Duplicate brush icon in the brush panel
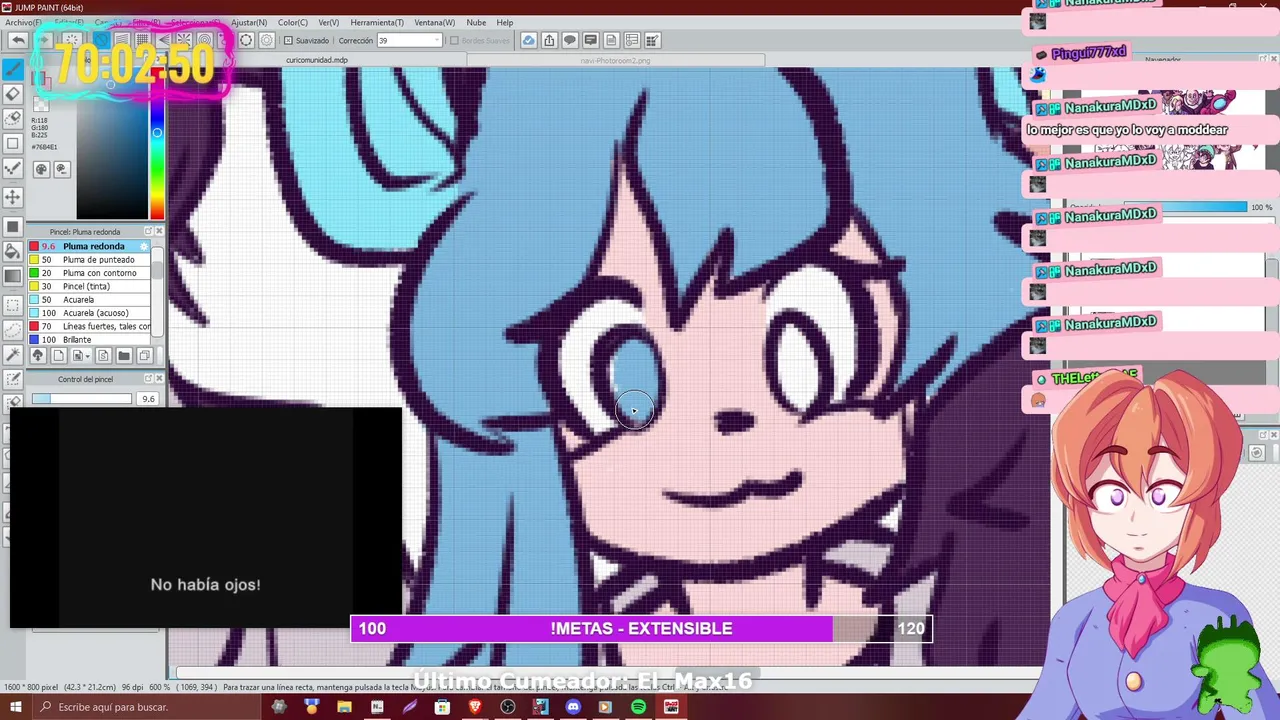Image resolution: width=1280 pixels, height=720 pixels. (x=145, y=356)
